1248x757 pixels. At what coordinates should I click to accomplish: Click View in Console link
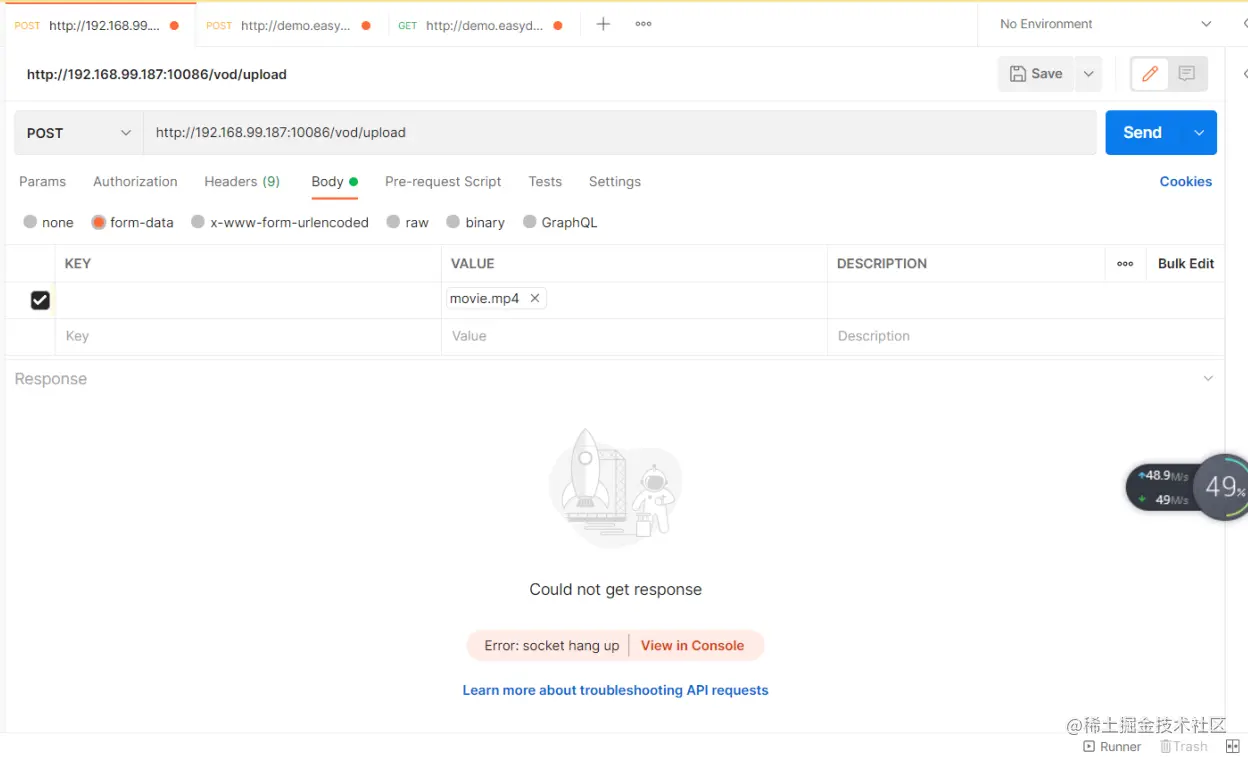coord(692,645)
